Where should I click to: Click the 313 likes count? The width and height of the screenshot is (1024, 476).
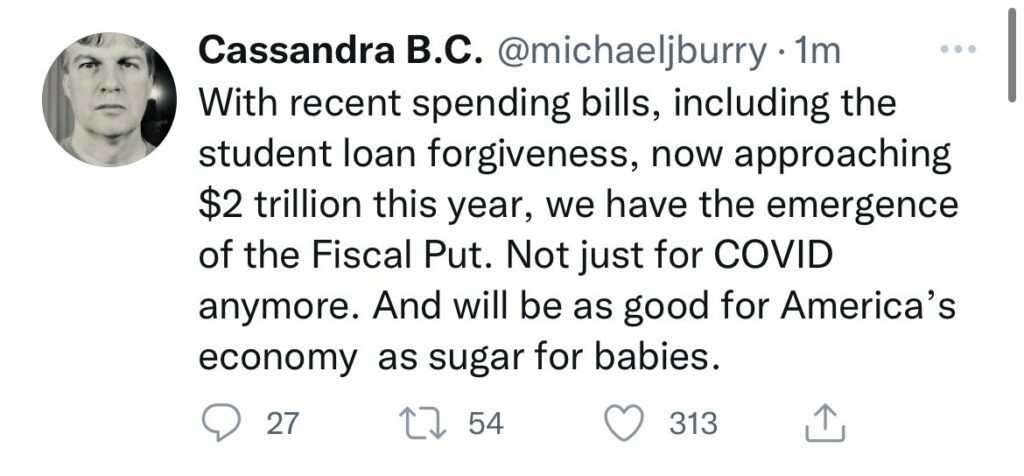coord(693,424)
